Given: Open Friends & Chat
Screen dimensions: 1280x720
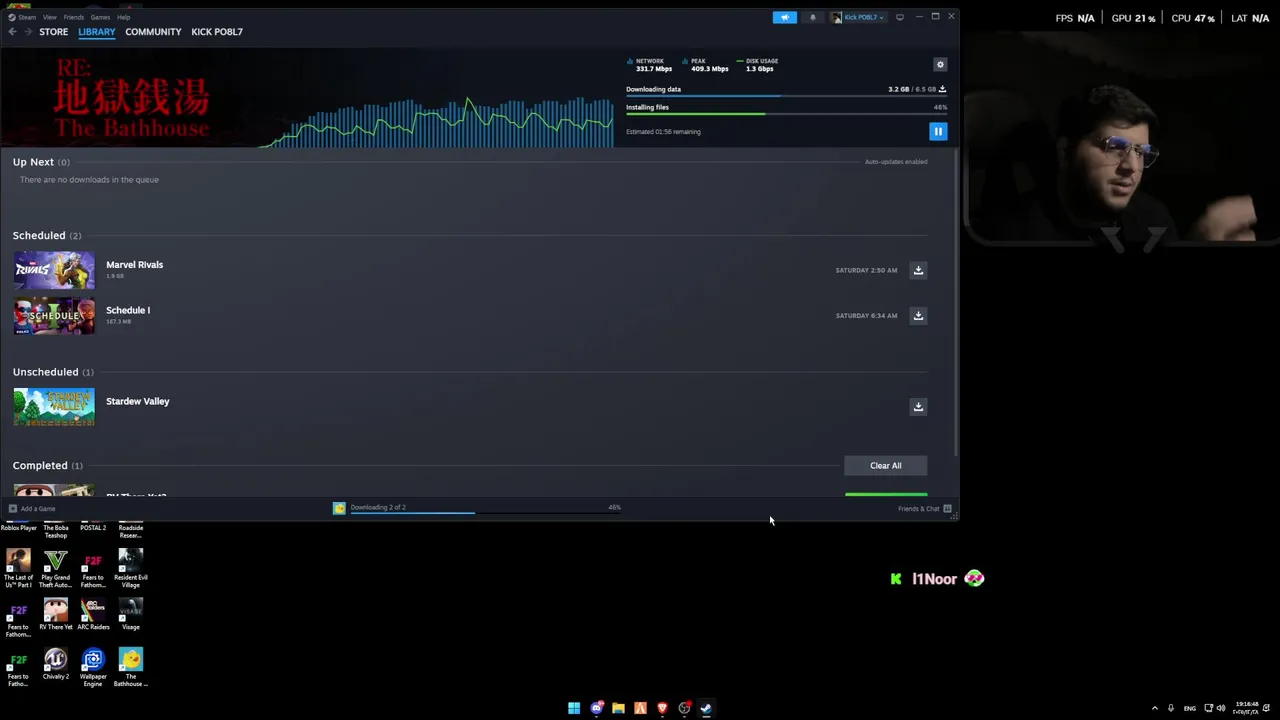Looking at the screenshot, I should tap(924, 508).
